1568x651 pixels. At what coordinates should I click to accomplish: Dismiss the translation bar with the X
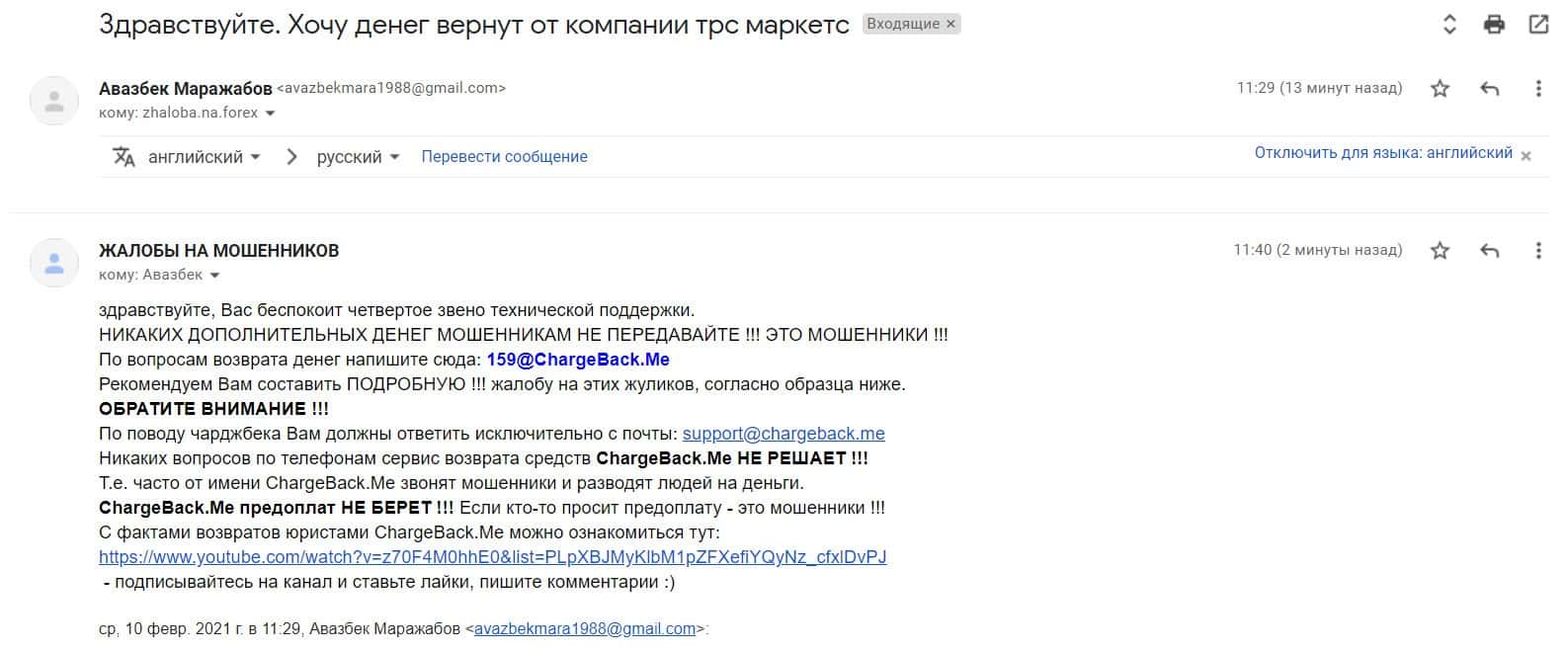pyautogui.click(x=1526, y=156)
